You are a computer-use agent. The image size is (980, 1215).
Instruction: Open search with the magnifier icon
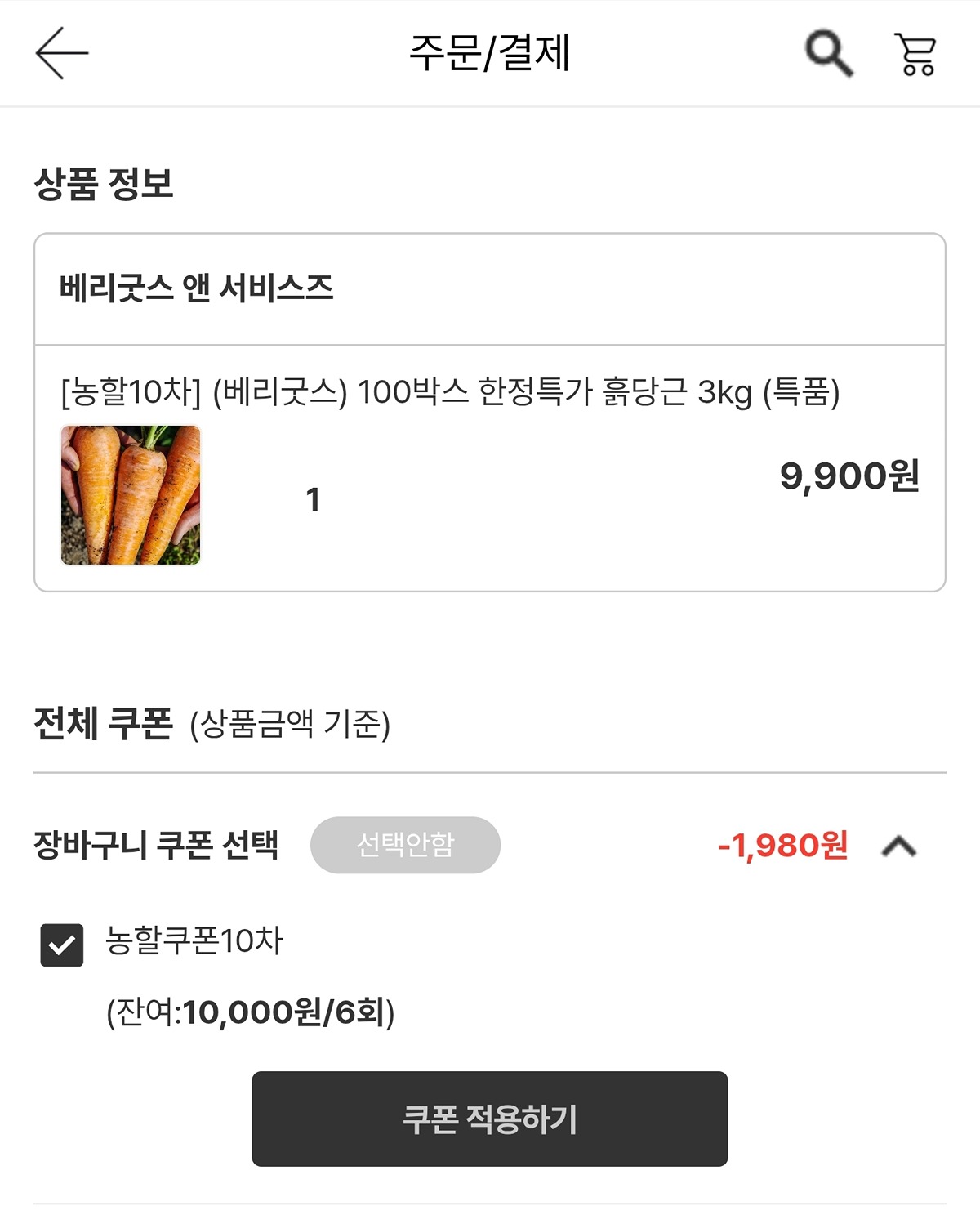pos(828,54)
